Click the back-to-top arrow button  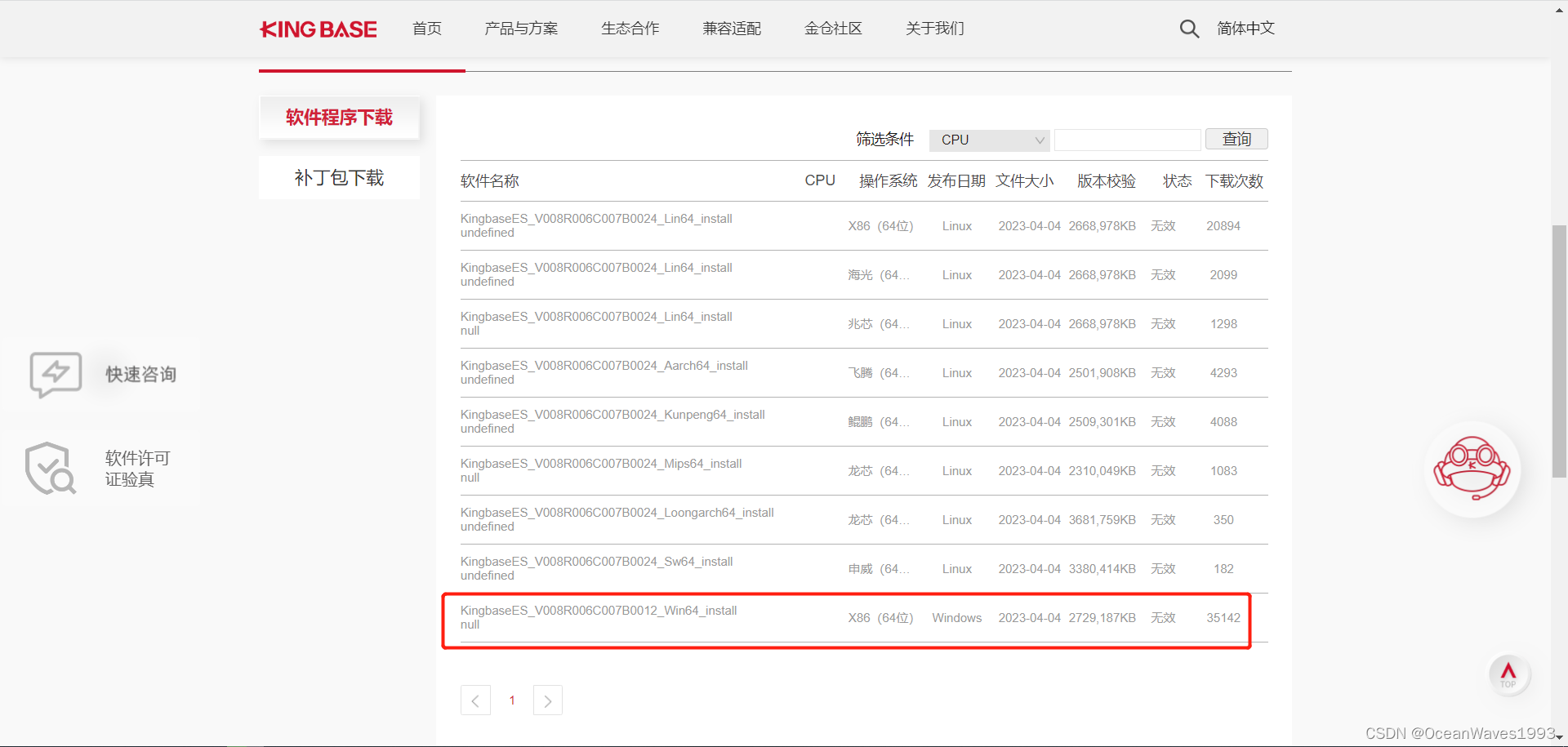coord(1508,675)
